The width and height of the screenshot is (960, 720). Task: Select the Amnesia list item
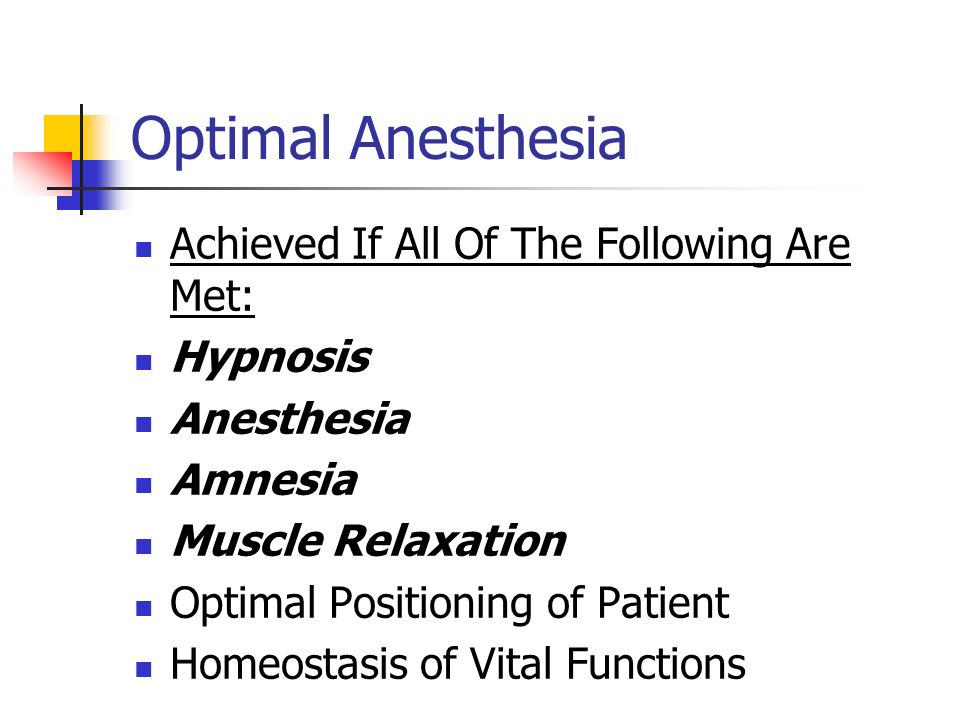(264, 481)
